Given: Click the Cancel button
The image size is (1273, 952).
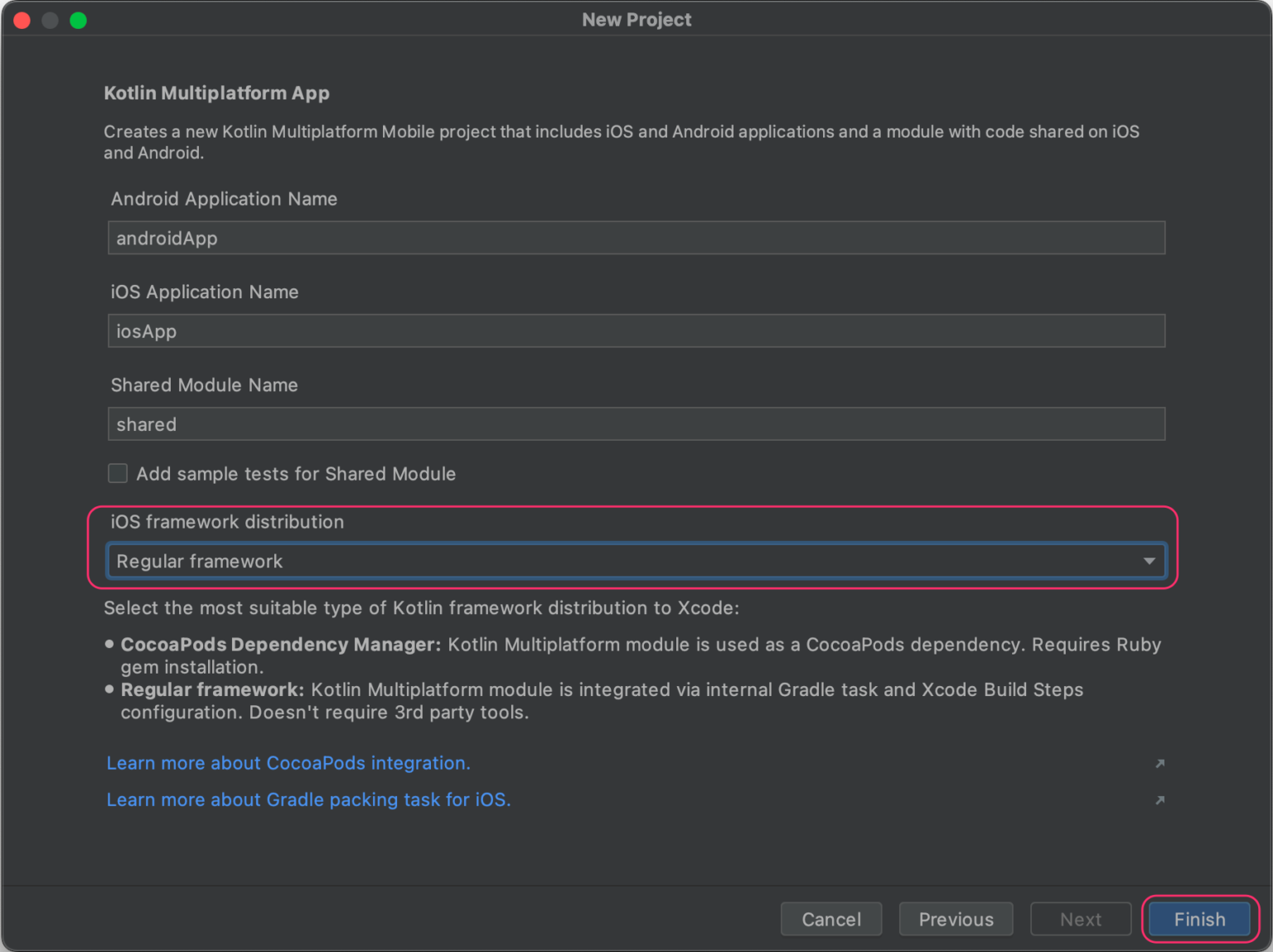Looking at the screenshot, I should (x=830, y=919).
